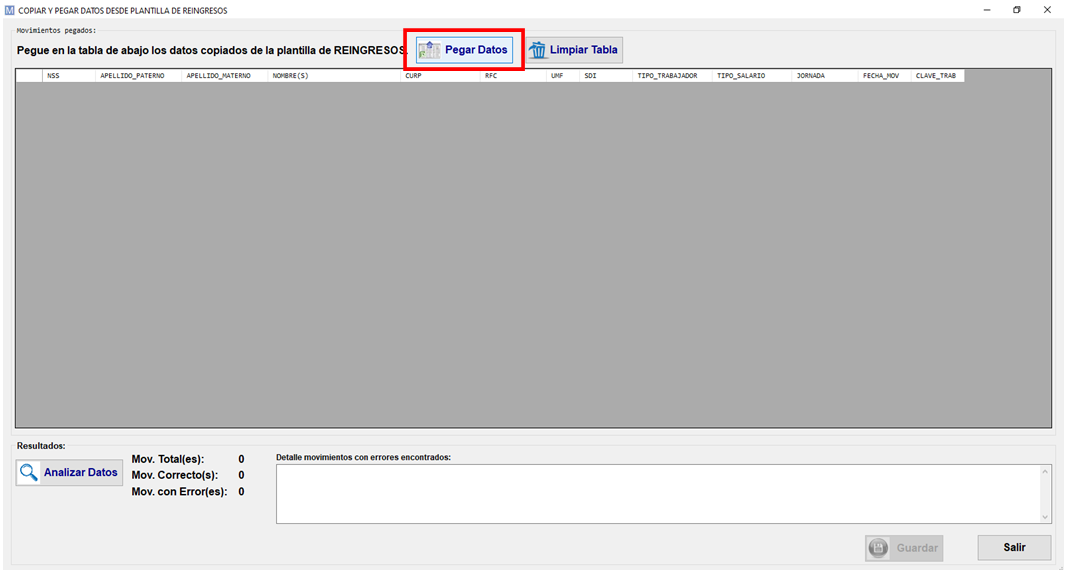Select the SDI column header
The height and width of the screenshot is (573, 1065).
click(x=607, y=76)
